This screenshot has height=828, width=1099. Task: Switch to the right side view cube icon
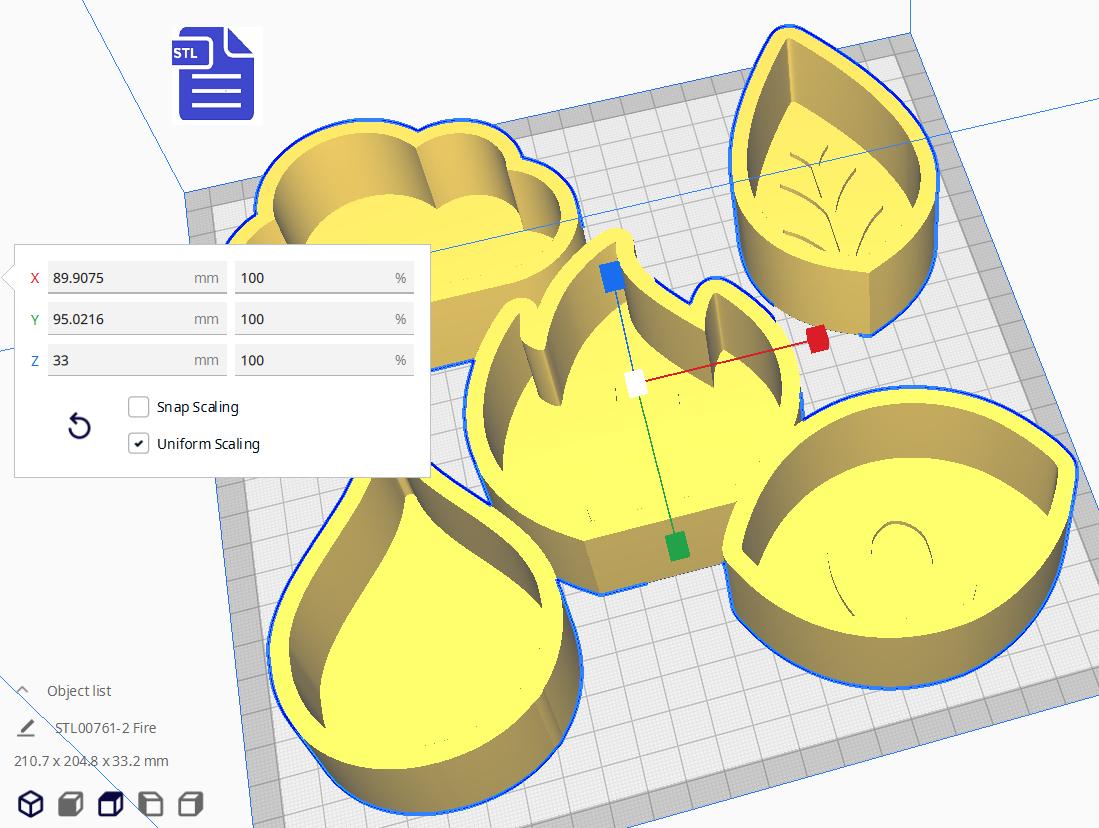pos(191,803)
